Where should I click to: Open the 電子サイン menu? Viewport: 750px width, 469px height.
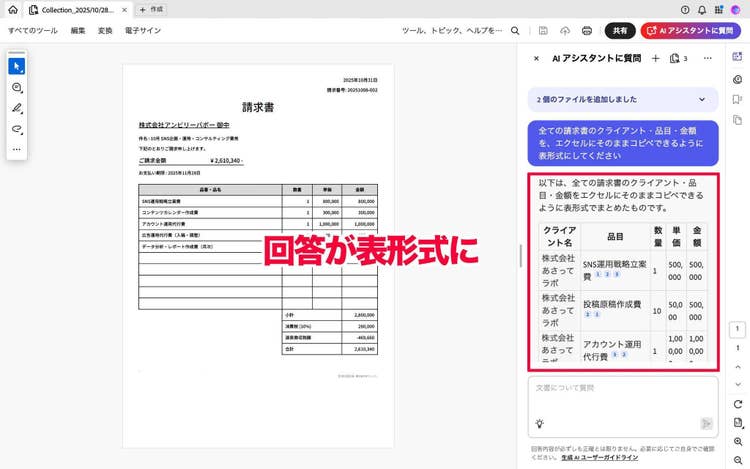tap(143, 31)
